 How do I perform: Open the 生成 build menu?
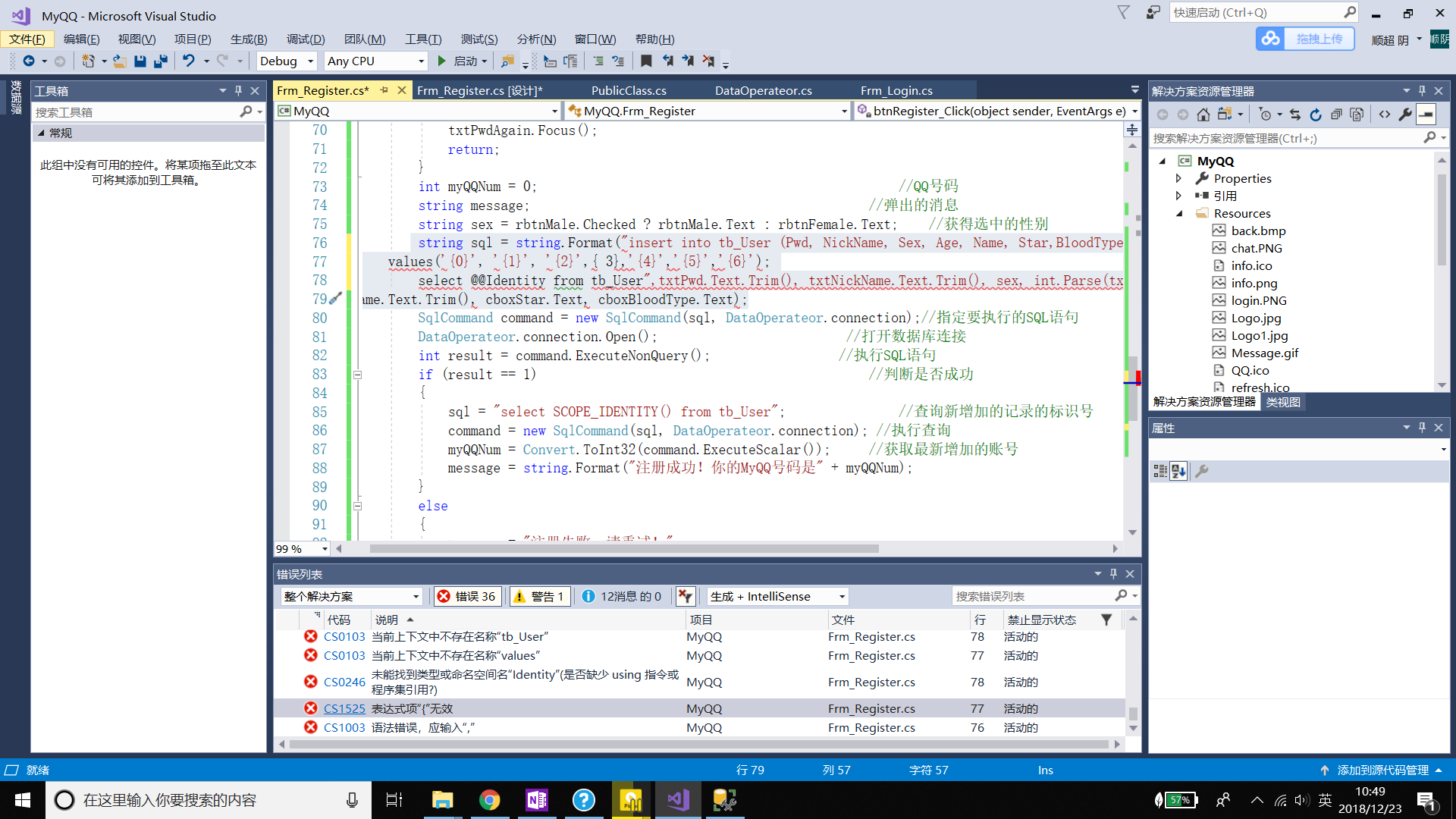coord(249,39)
